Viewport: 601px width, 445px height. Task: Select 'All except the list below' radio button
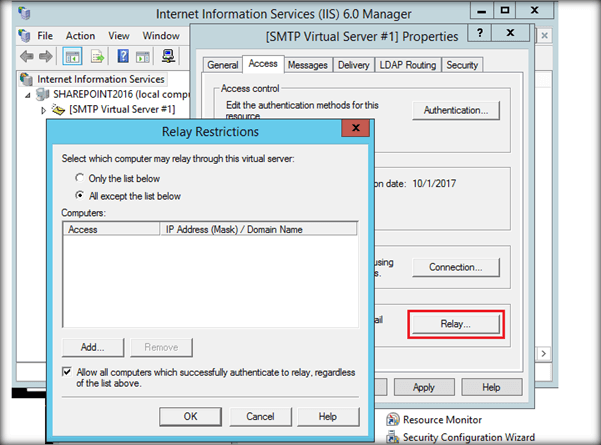79,195
